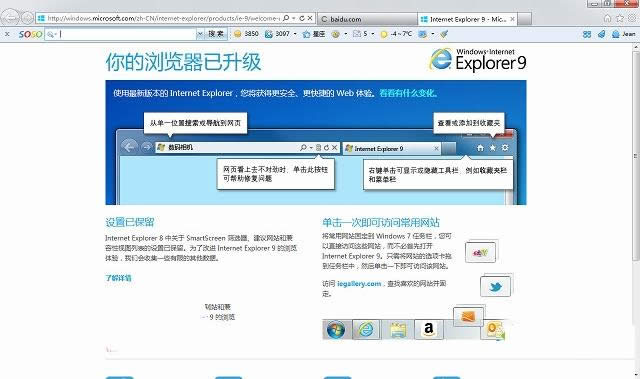Viewport: 642px width, 379px height.
Task: Stop loading with the address bar X icon
Action: pyautogui.click(x=310, y=18)
